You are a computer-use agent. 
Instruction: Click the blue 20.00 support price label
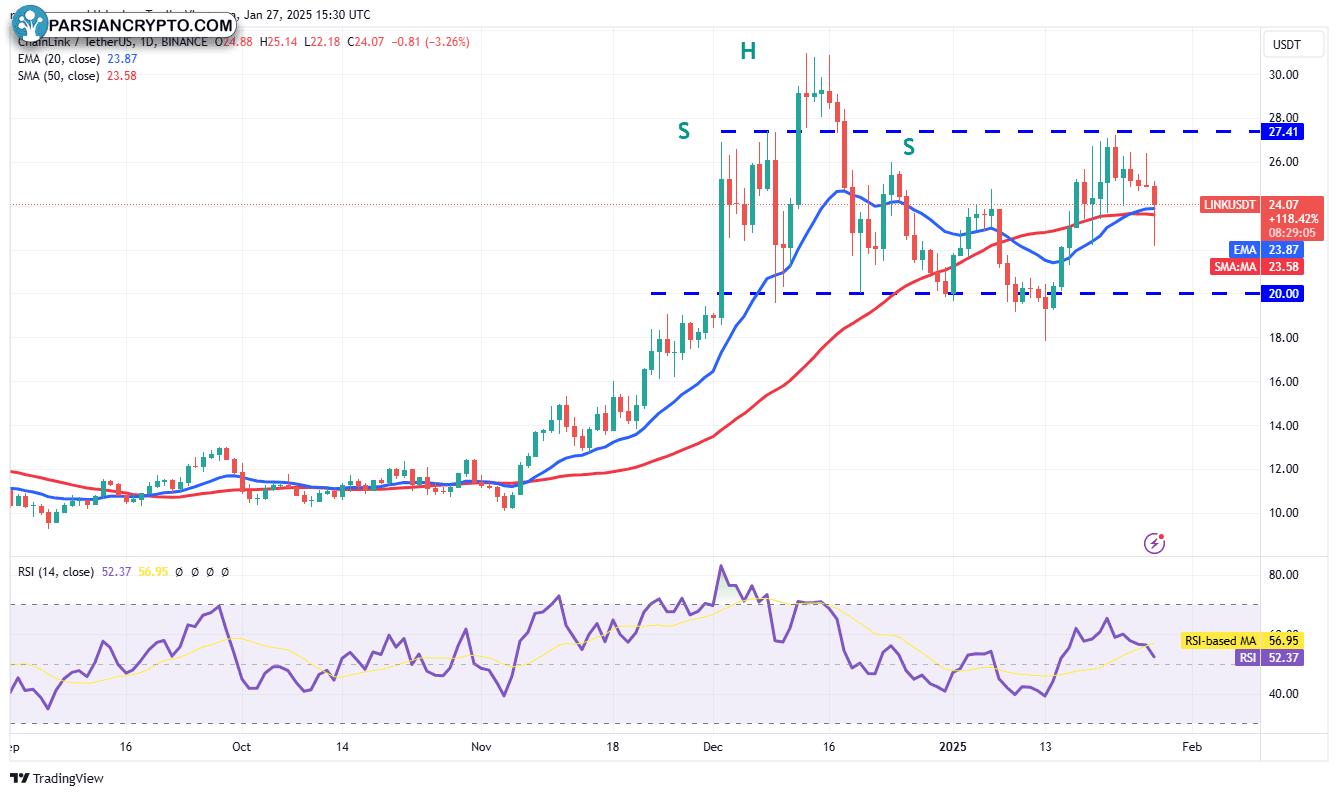1284,293
